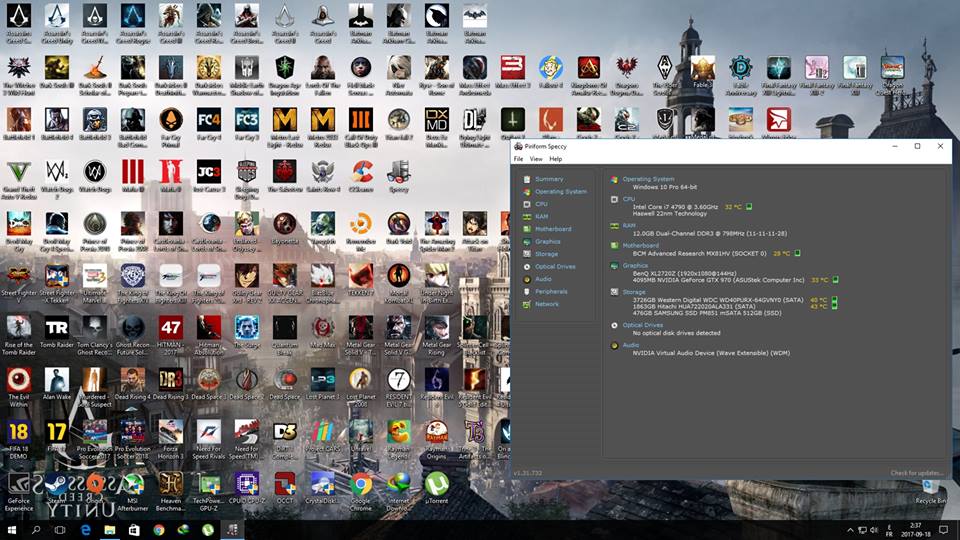
Task: Open Need For Speed Rivals desktop icon
Action: pyautogui.click(x=209, y=439)
